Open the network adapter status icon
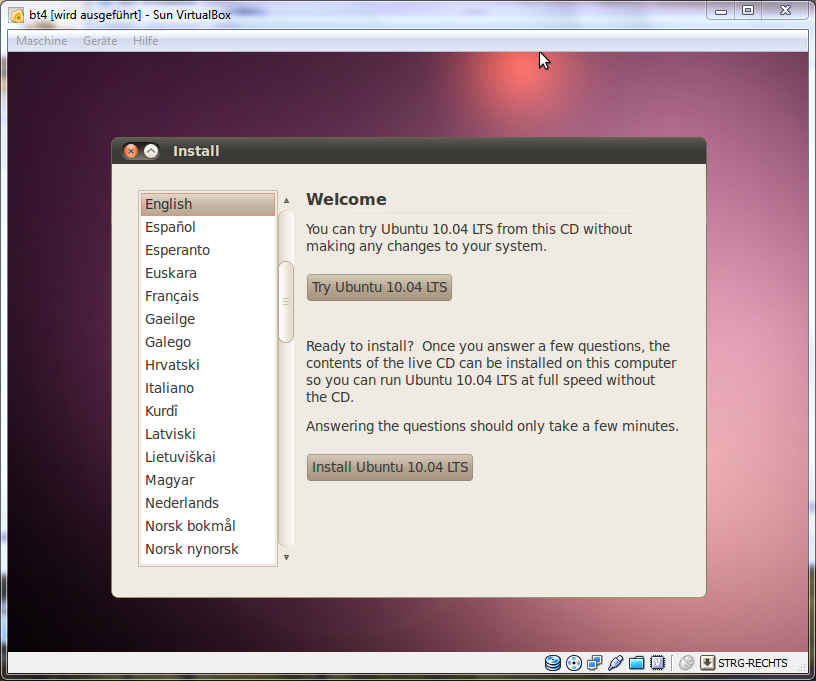 pyautogui.click(x=595, y=663)
